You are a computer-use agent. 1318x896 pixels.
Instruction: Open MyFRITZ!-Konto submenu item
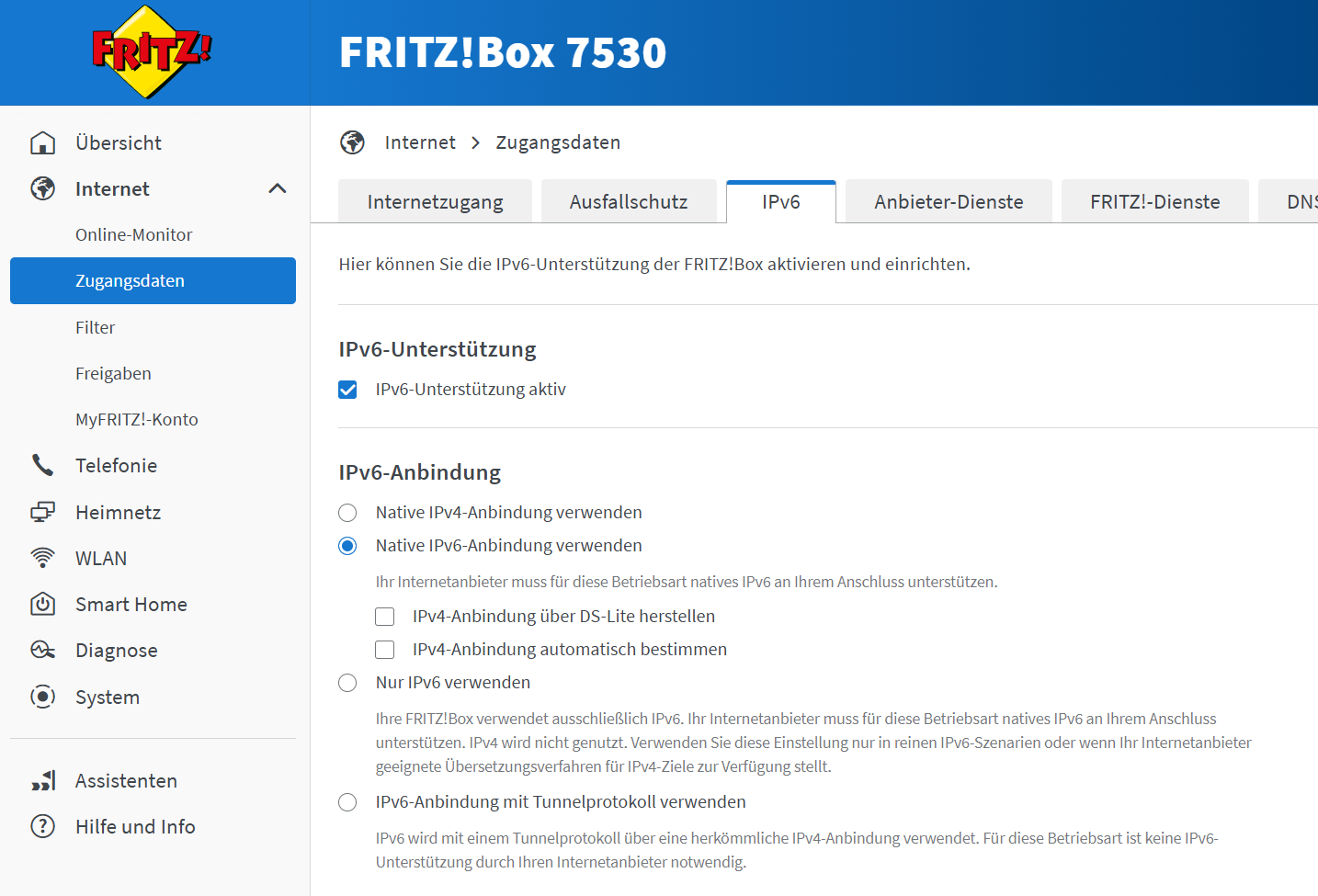137,419
